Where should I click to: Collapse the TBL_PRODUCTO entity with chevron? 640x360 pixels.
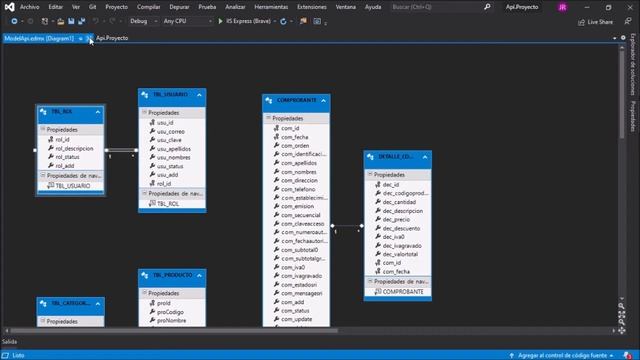pos(199,276)
